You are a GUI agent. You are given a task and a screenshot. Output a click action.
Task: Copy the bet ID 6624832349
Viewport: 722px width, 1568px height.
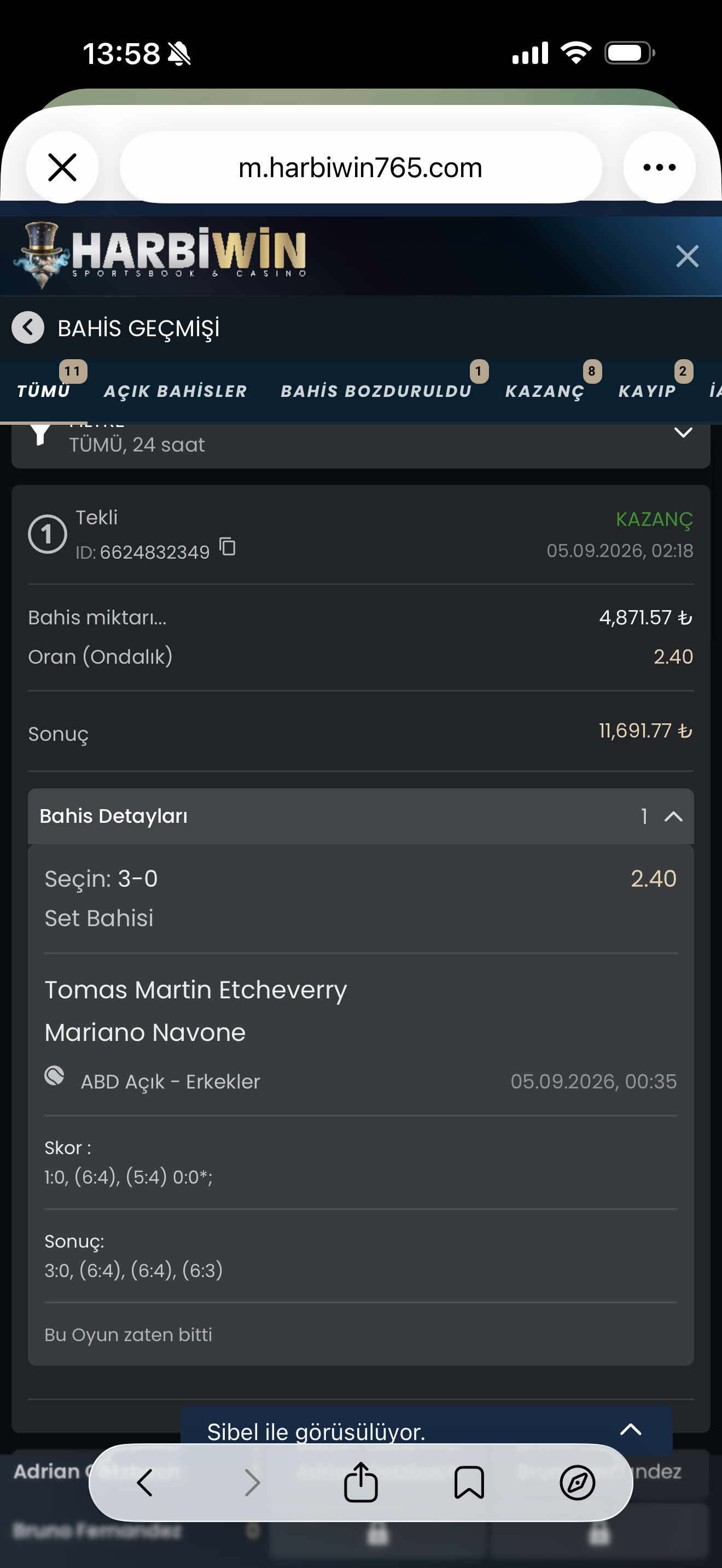[x=228, y=547]
